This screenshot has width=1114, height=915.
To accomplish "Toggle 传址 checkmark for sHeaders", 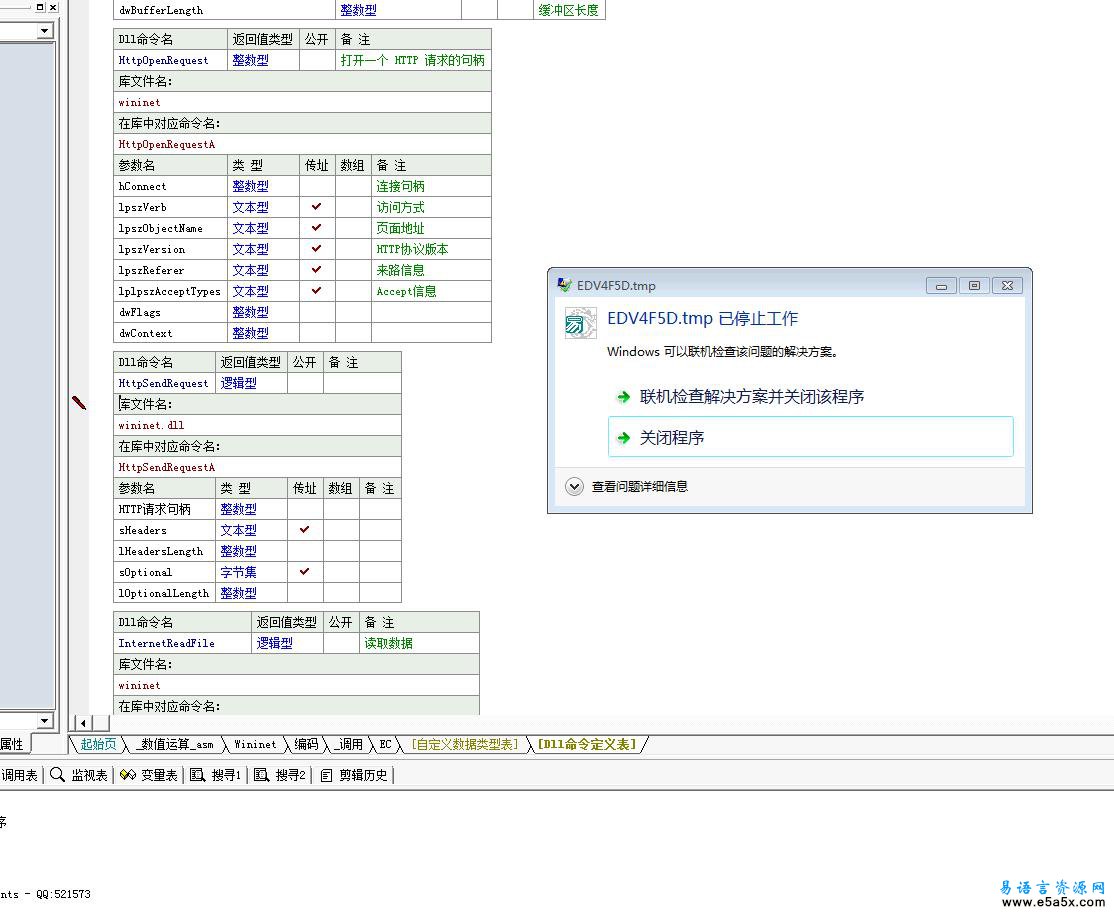I will [305, 530].
